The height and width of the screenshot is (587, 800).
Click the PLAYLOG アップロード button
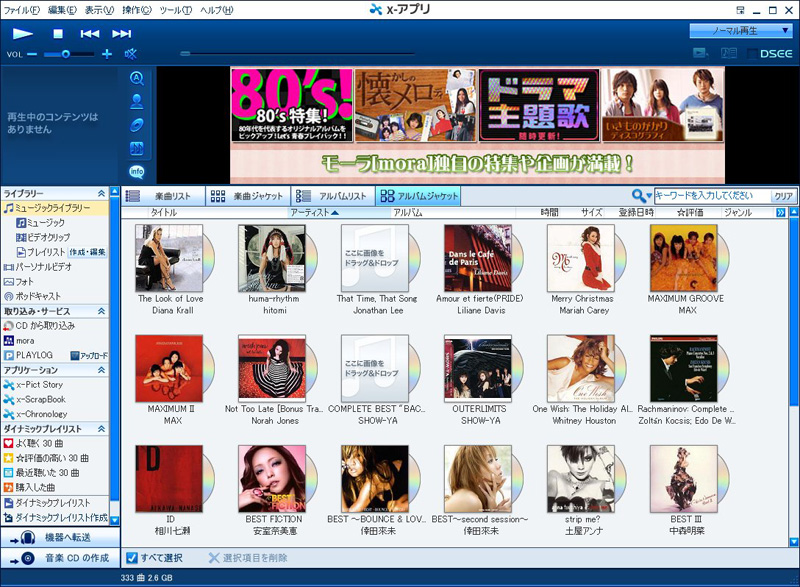89,355
